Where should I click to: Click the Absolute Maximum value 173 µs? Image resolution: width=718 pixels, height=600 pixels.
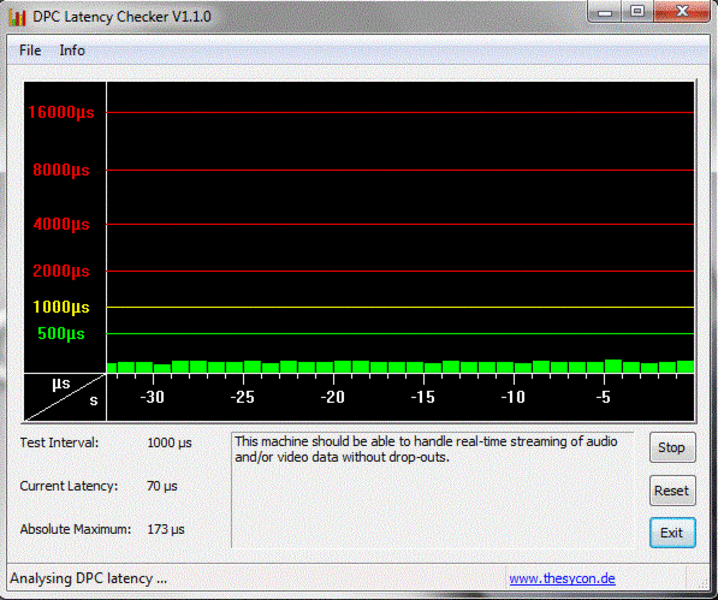166,529
